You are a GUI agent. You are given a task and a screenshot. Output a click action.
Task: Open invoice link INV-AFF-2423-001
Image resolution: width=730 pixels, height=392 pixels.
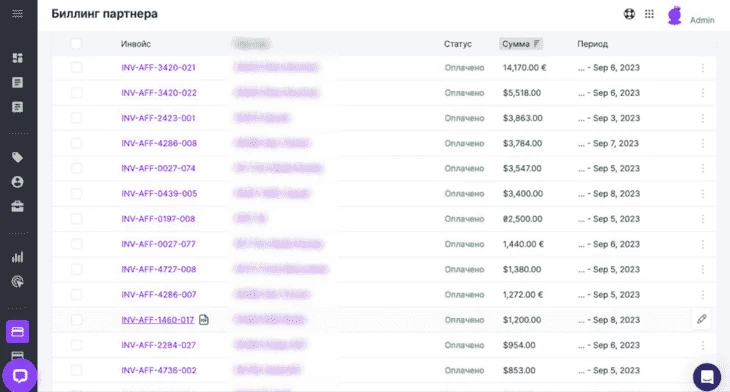tap(158, 118)
